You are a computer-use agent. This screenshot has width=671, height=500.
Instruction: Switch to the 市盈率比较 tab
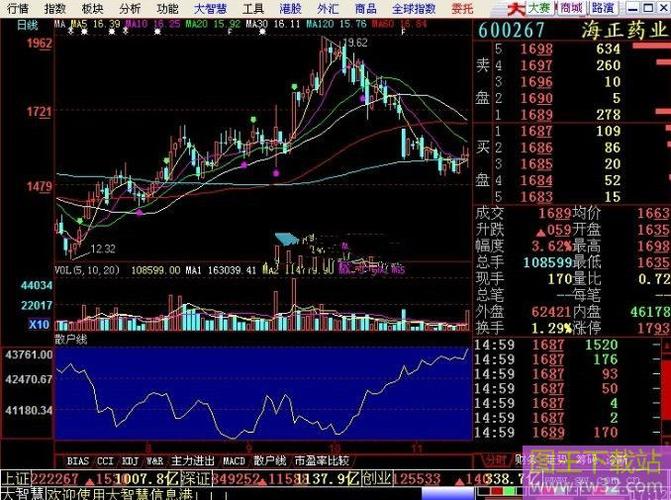[322, 461]
